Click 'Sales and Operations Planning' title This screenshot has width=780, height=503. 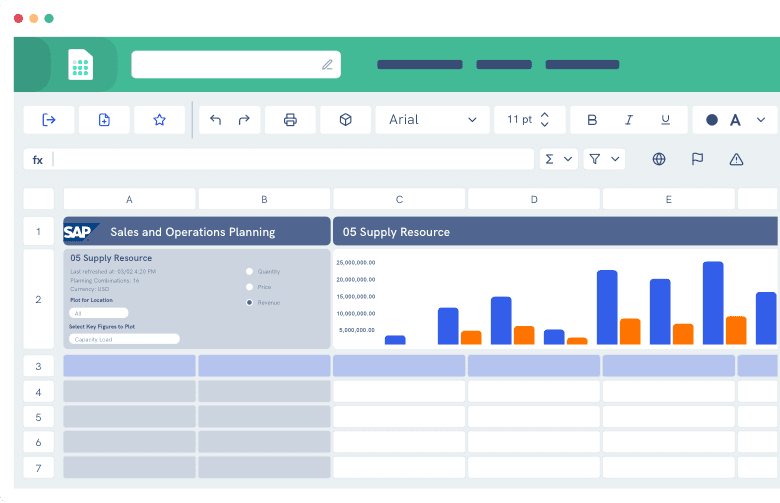193,232
